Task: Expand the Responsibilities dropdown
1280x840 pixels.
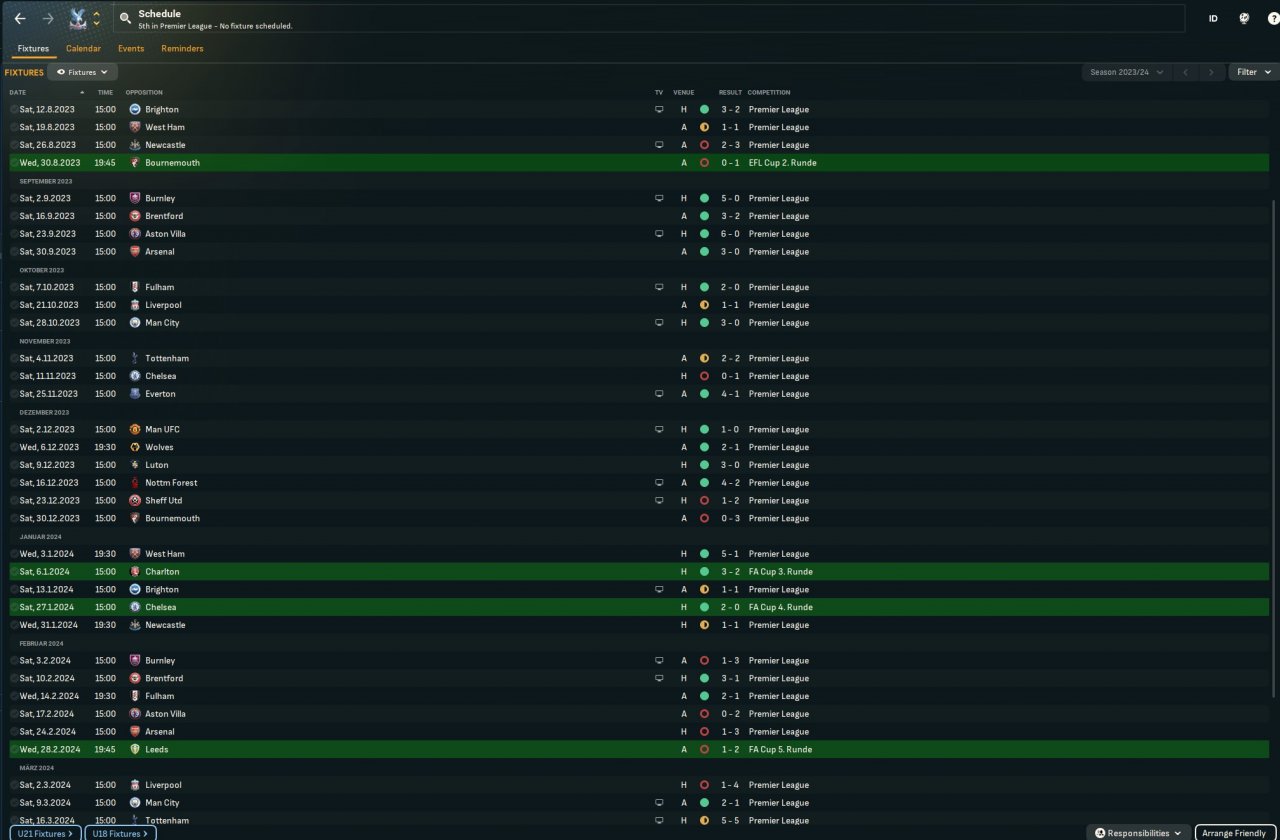Action: 1138,833
